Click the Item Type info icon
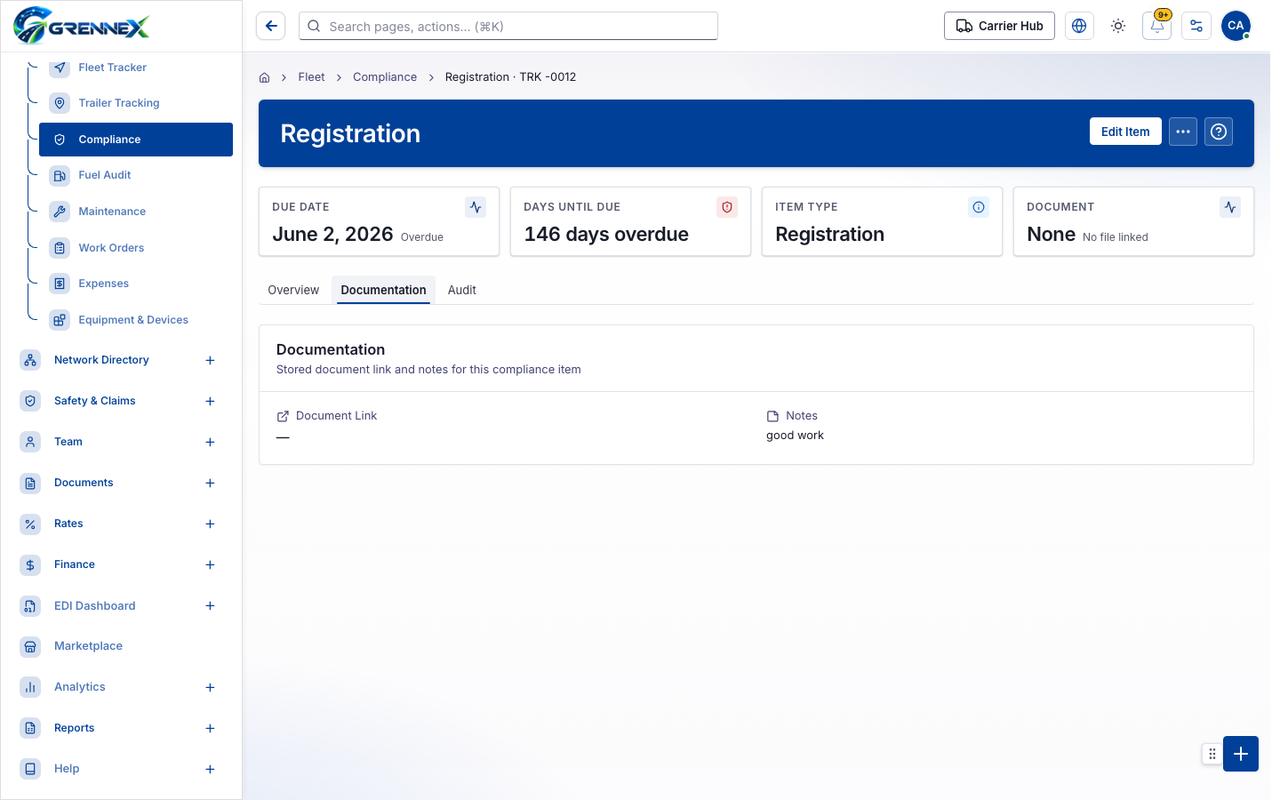This screenshot has height=800, width=1280. 979,207
